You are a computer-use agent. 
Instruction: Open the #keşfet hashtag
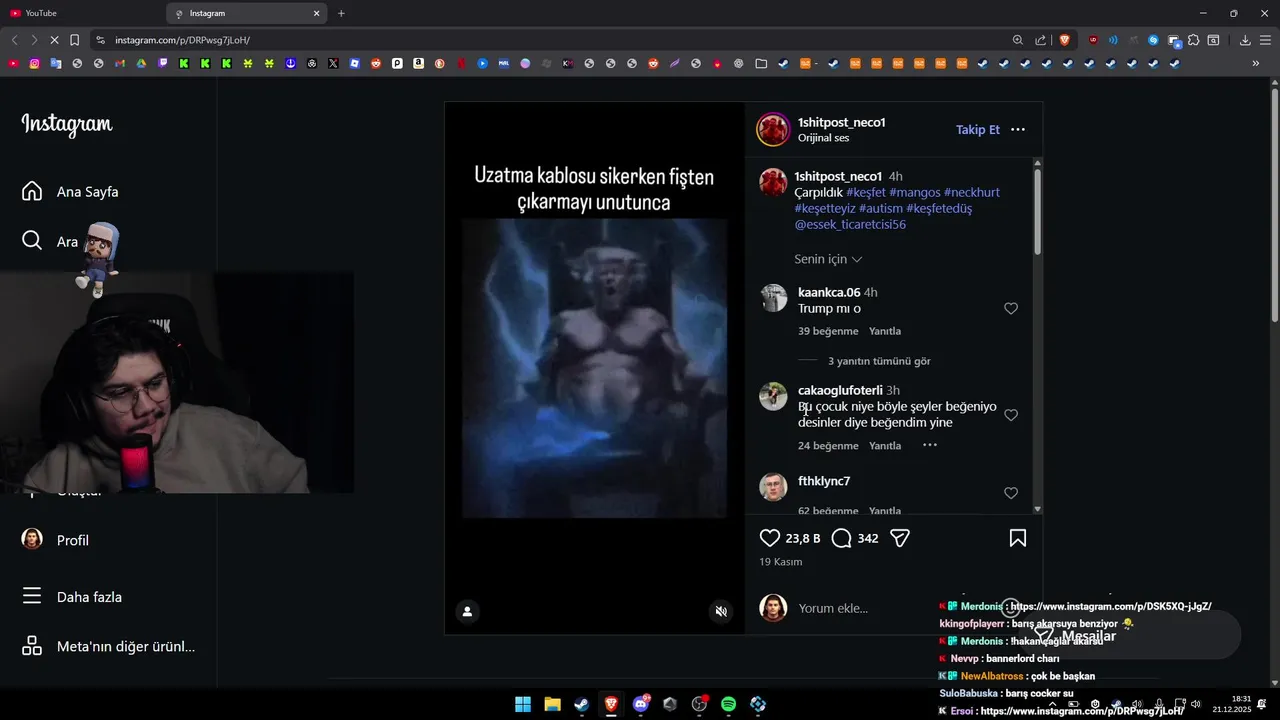865,192
